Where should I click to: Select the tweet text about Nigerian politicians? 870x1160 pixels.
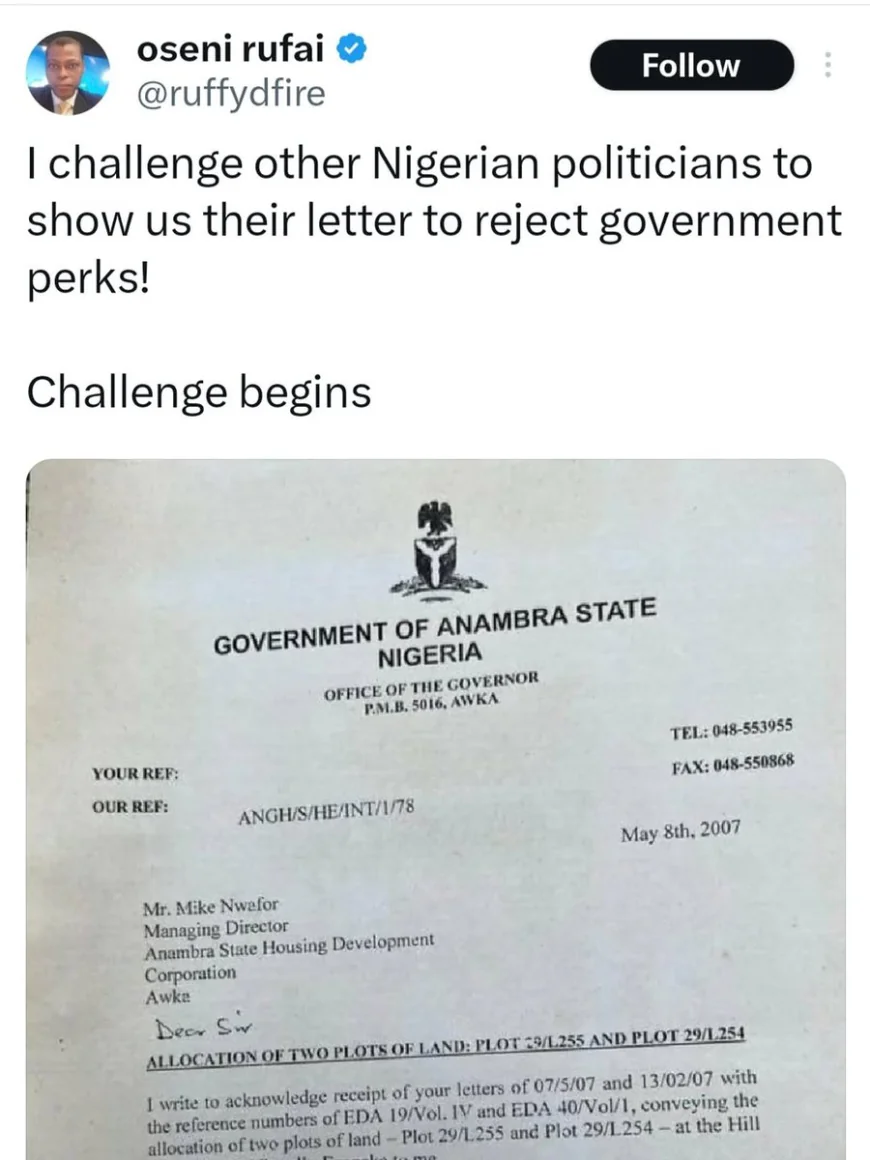434,222
